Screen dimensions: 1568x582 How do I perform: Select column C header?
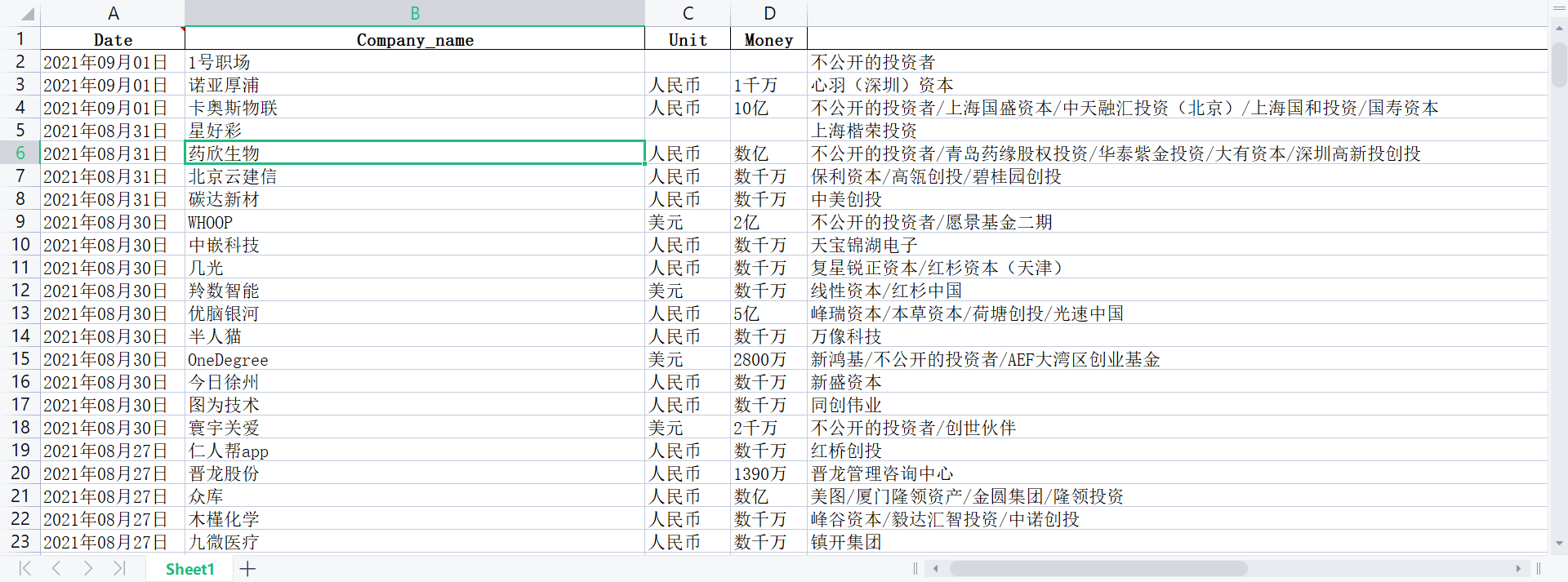point(688,13)
